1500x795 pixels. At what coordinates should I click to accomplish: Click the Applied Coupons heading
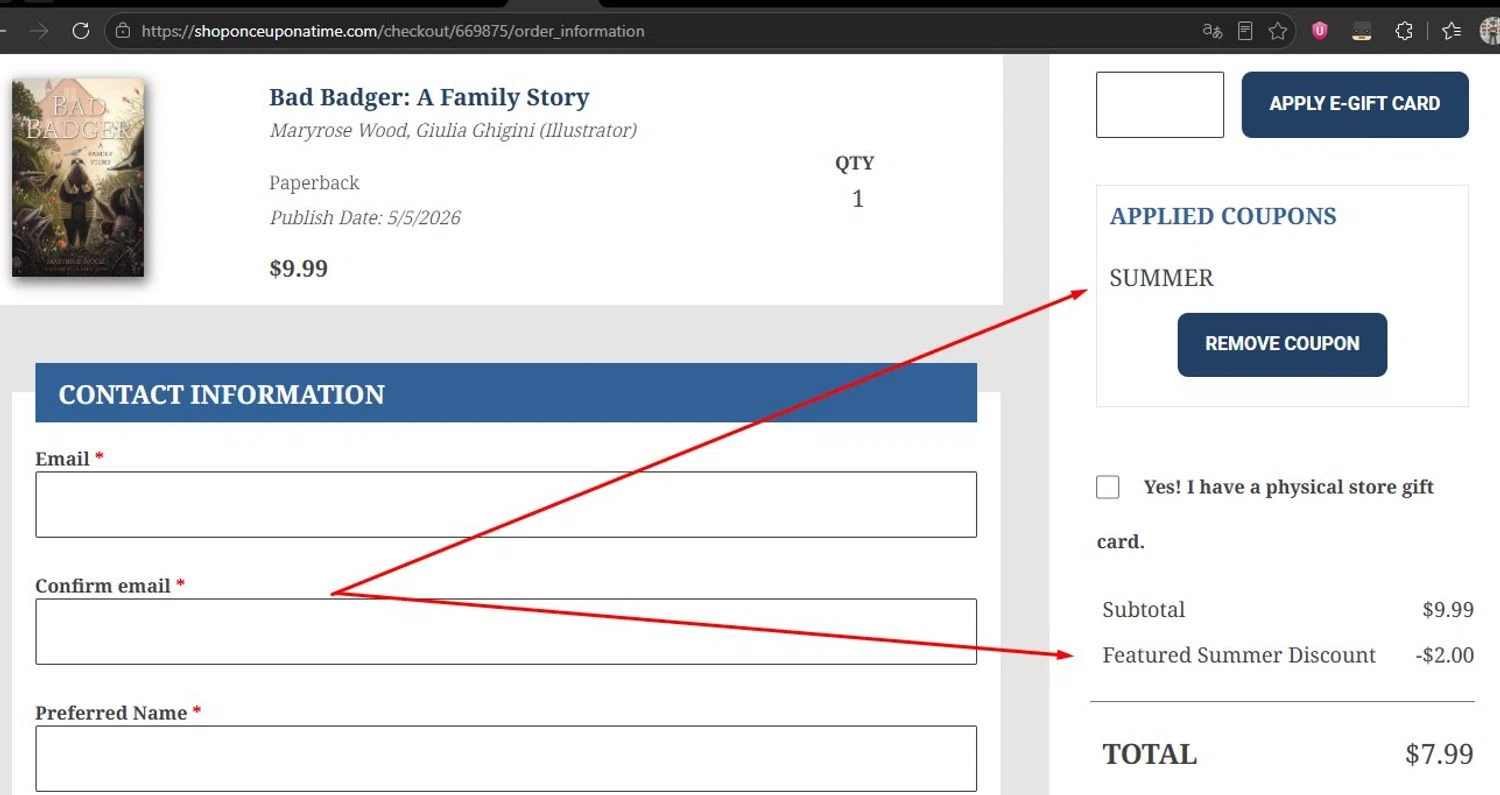[x=1223, y=216]
